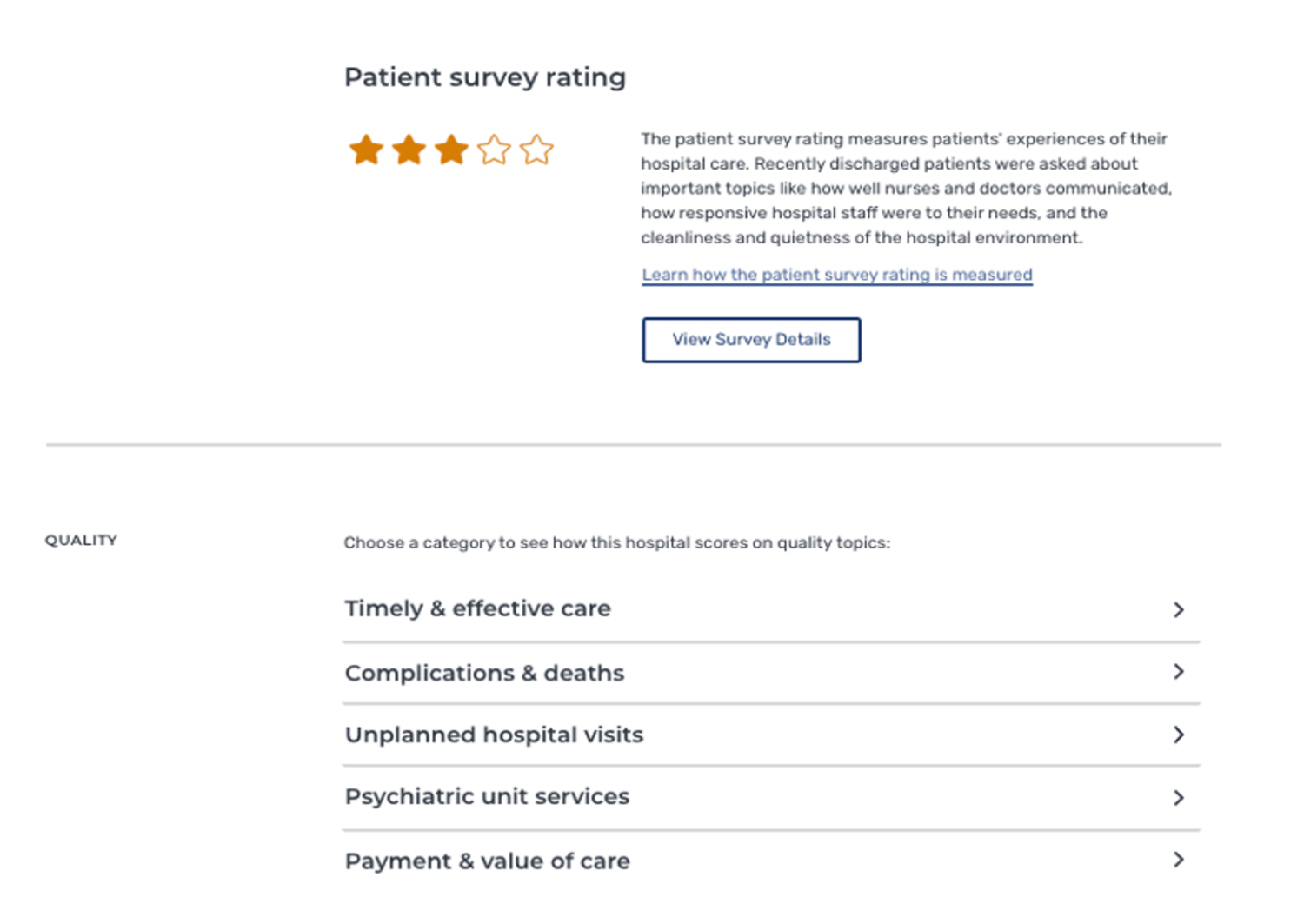
Task: Click the Unplanned hospital visits chevron
Action: (x=1179, y=735)
